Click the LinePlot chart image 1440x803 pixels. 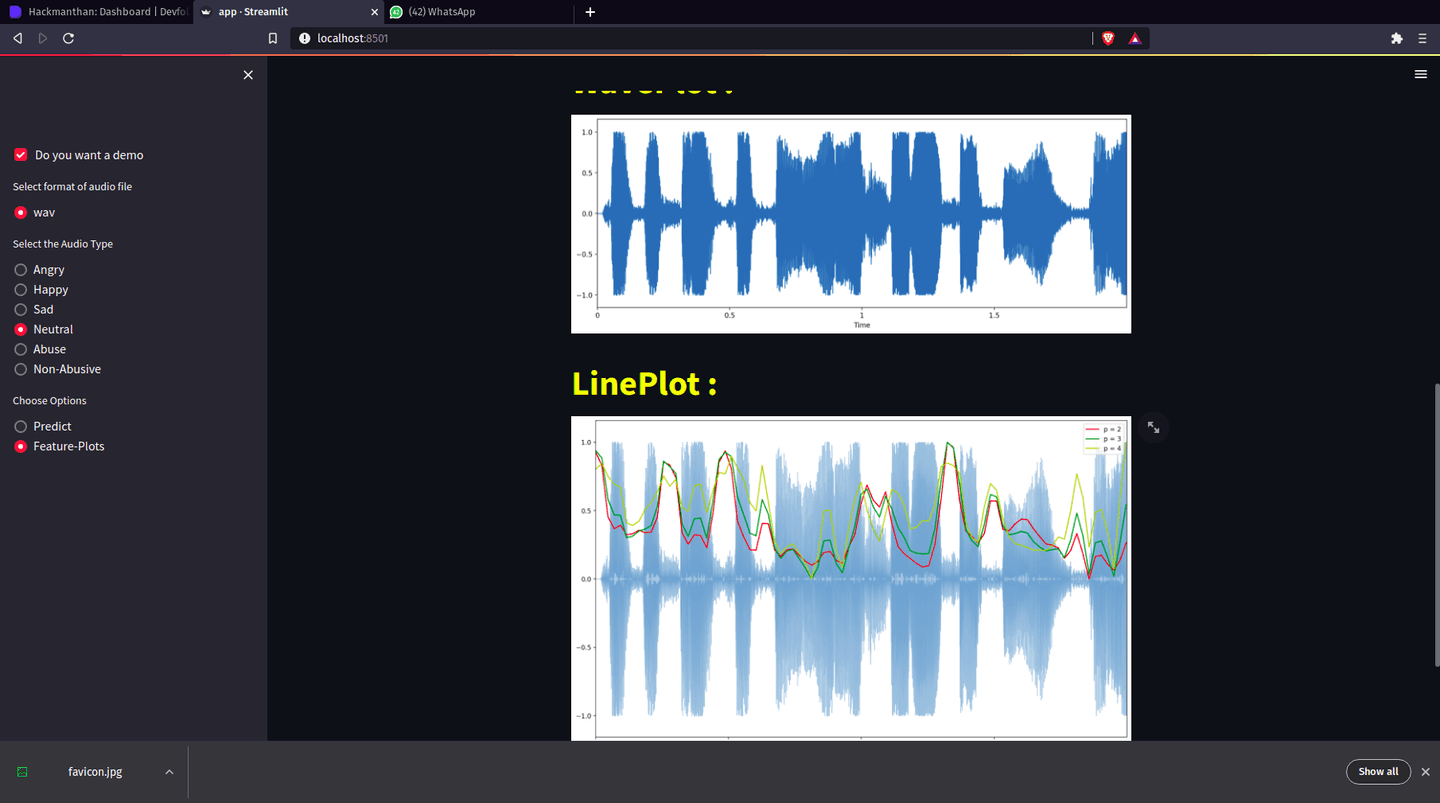click(x=851, y=578)
